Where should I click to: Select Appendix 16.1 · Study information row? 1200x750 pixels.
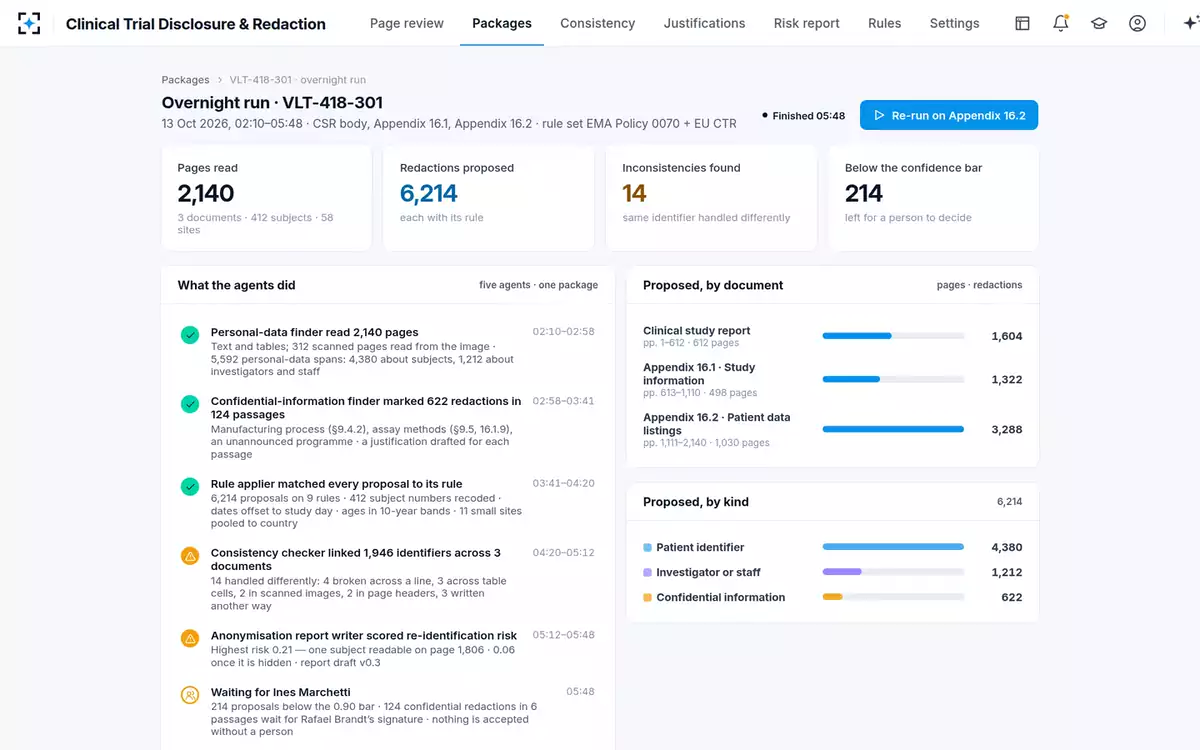point(833,380)
